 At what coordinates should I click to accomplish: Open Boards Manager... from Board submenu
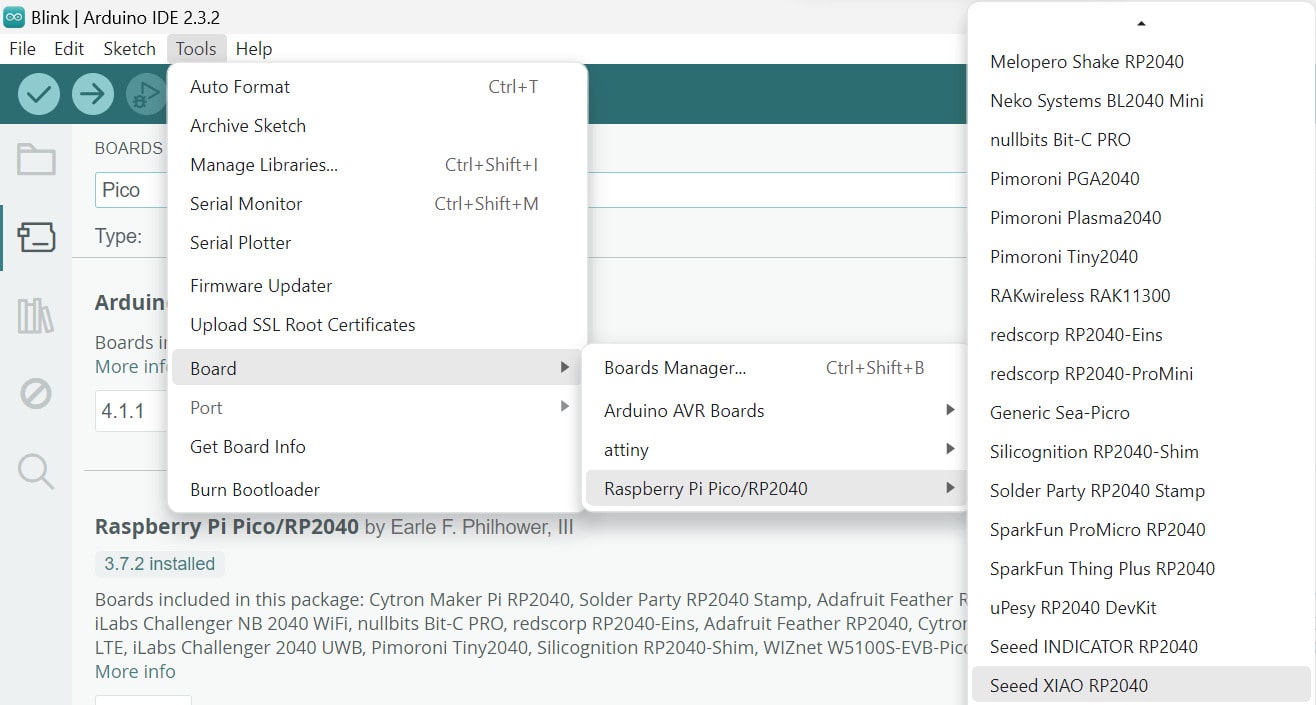(x=775, y=368)
